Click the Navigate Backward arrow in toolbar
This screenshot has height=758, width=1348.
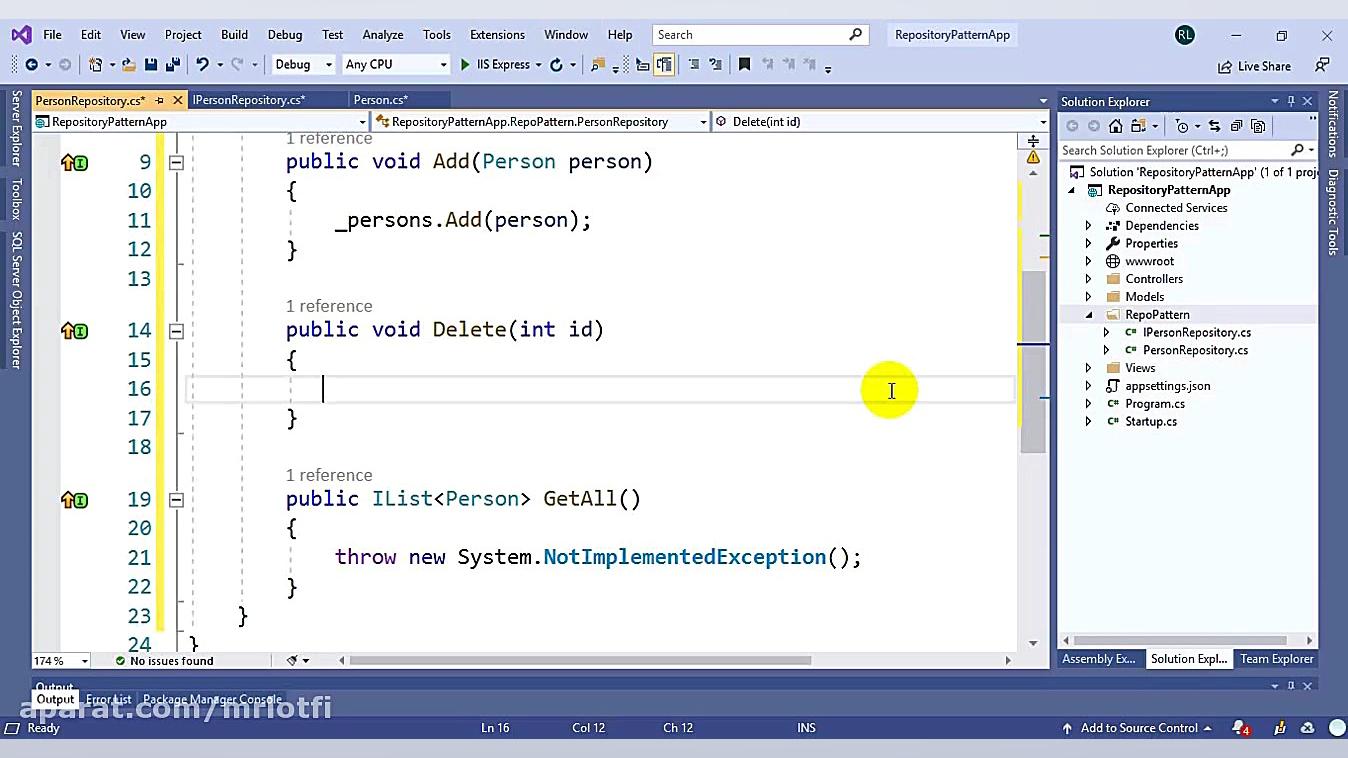31,65
